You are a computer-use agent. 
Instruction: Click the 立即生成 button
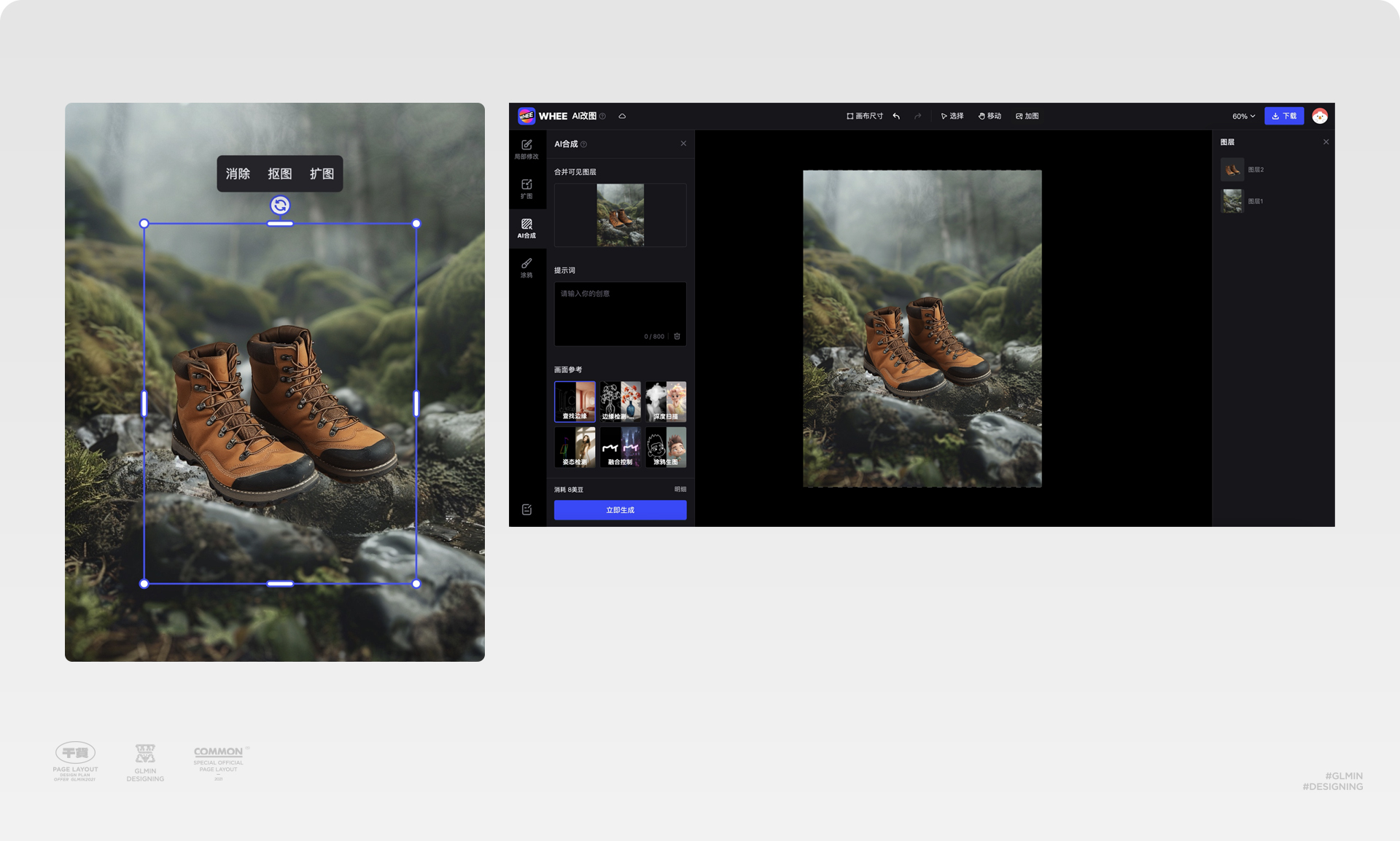point(620,509)
